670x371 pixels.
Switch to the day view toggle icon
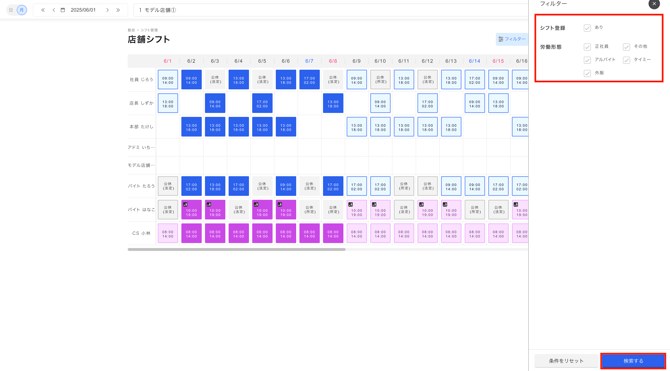click(11, 10)
